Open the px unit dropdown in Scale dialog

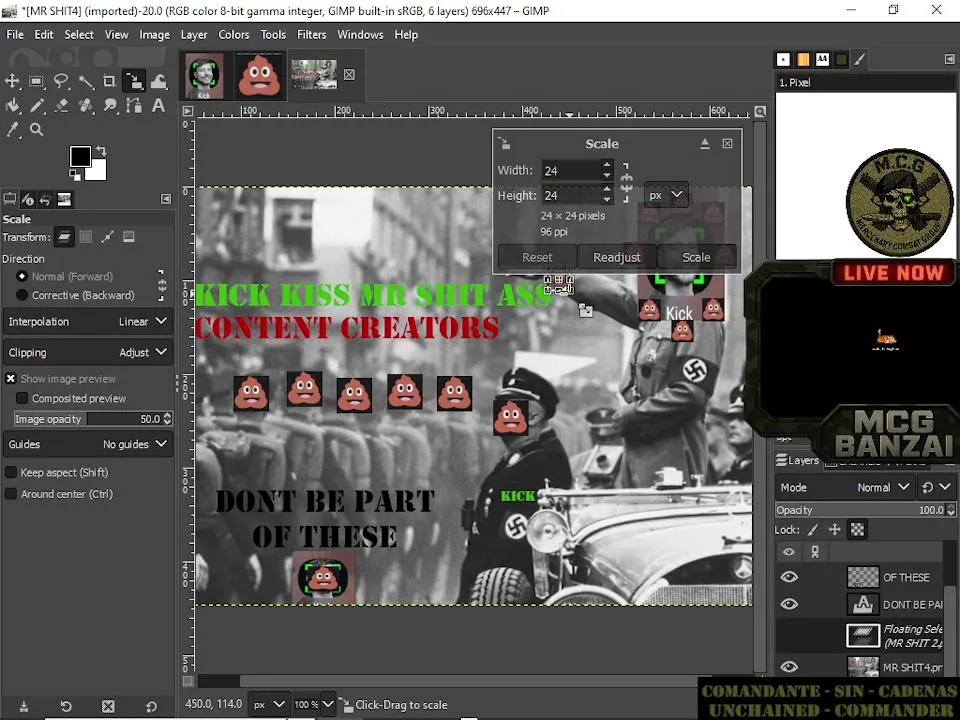click(666, 195)
